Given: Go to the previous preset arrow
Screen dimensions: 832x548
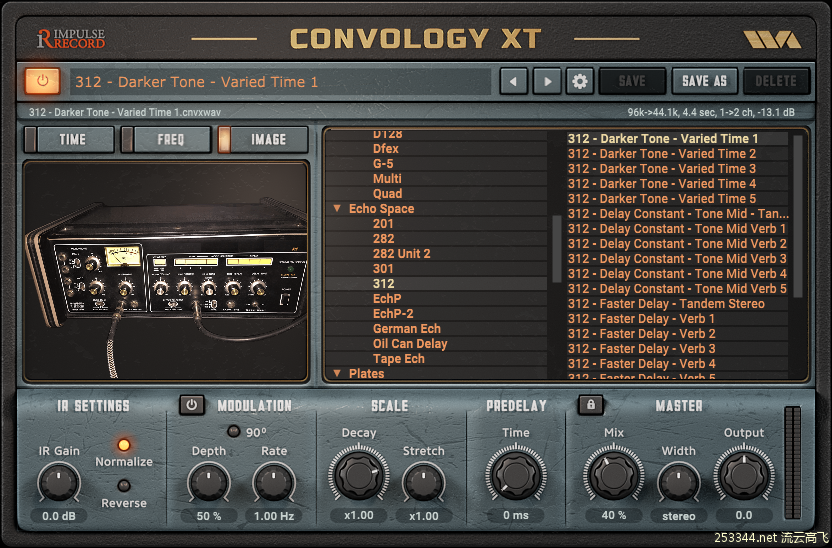Looking at the screenshot, I should (513, 82).
